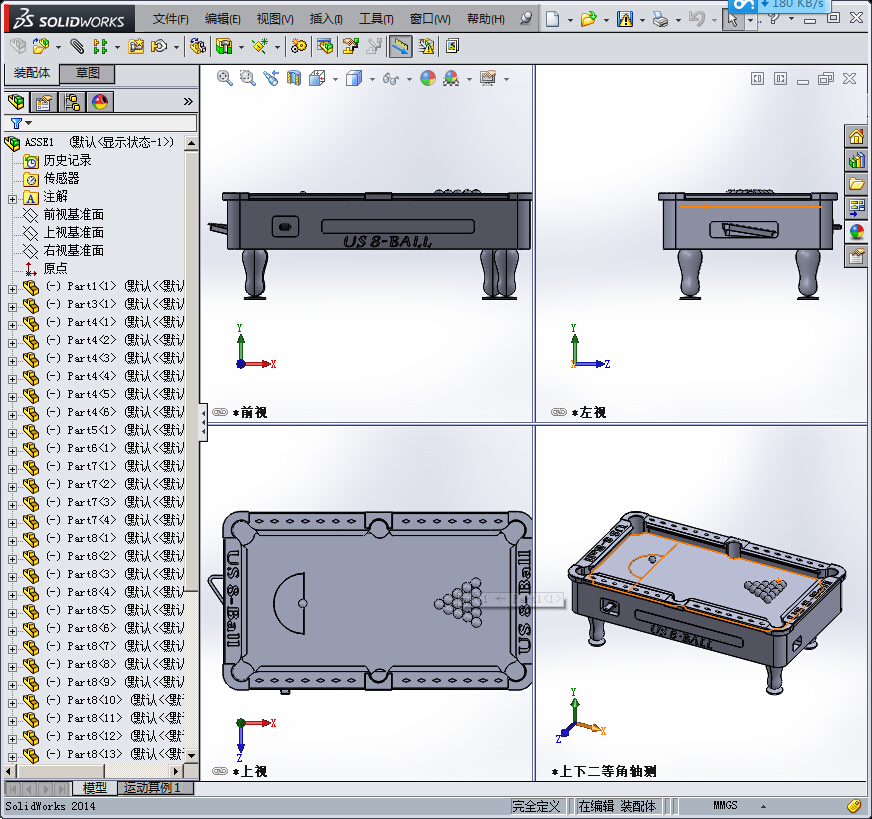Click the Show Hidden Components icon
This screenshot has height=819, width=872.
197,46
